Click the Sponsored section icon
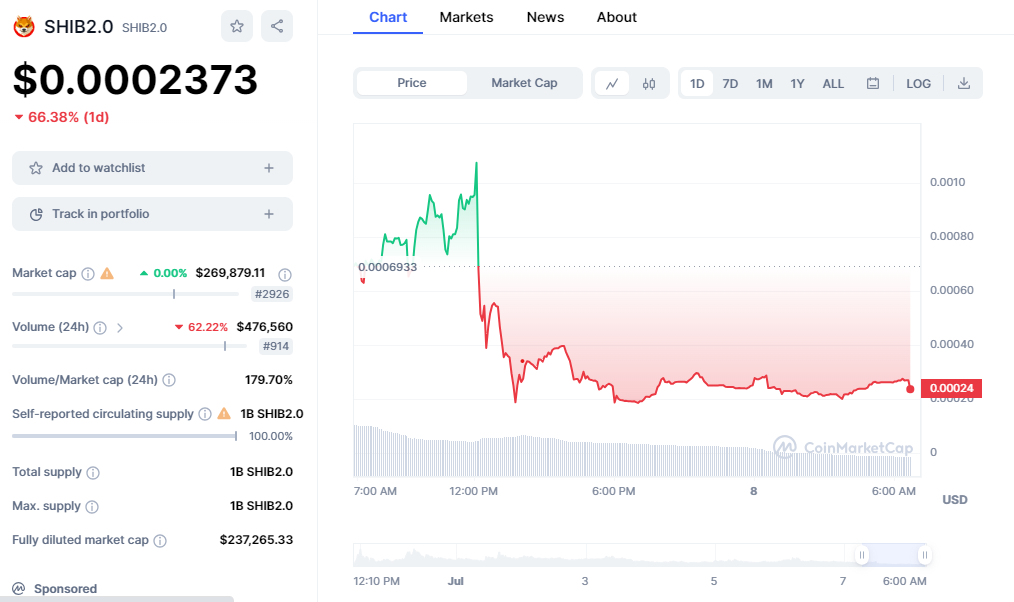Image resolution: width=1014 pixels, height=602 pixels. point(19,588)
